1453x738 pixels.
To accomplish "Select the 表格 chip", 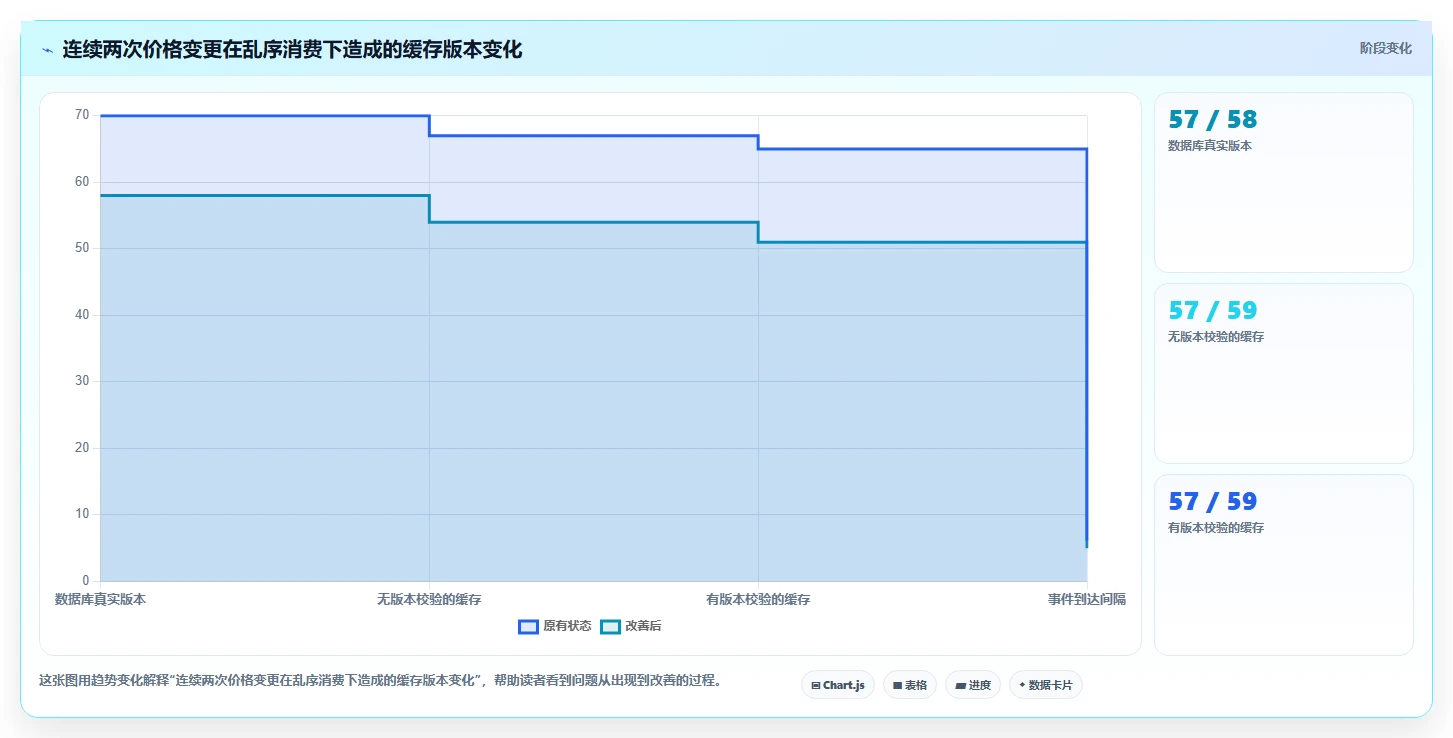I will (909, 685).
